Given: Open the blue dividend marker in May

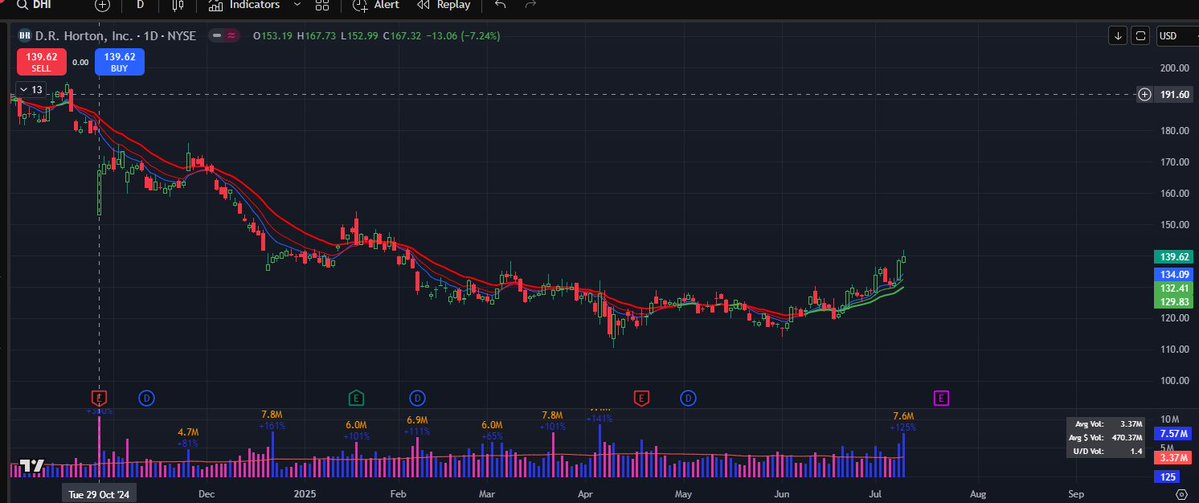Looking at the screenshot, I should tap(688, 398).
